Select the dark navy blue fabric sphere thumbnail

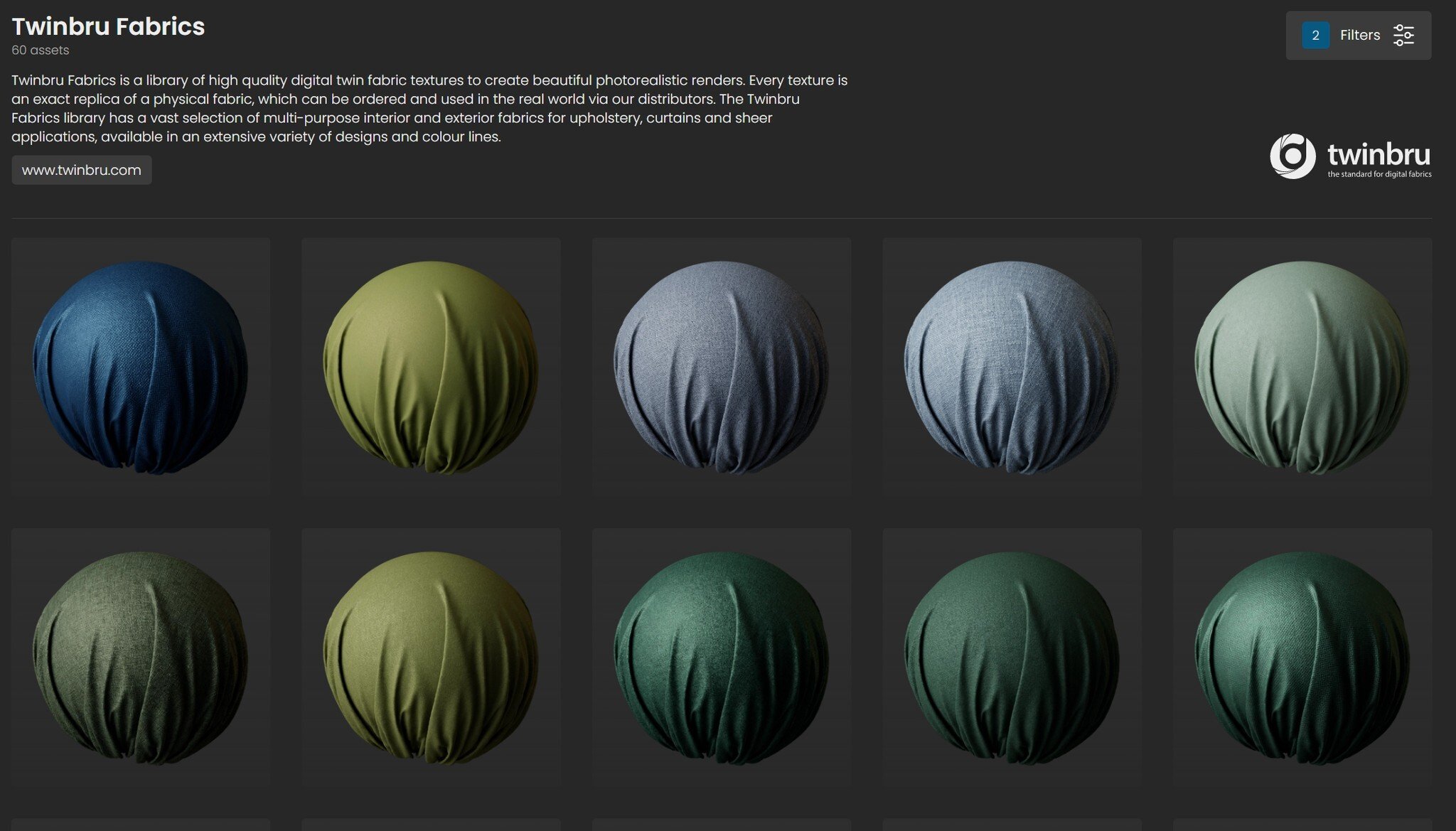coord(141,367)
